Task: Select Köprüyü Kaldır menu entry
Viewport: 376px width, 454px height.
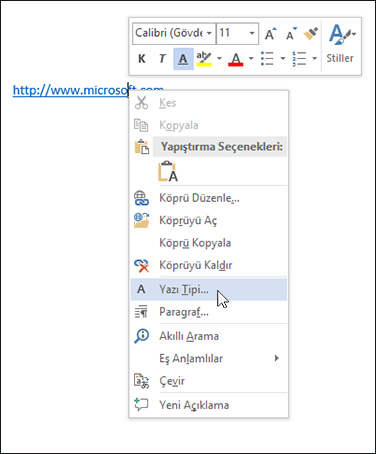Action: pos(209,265)
